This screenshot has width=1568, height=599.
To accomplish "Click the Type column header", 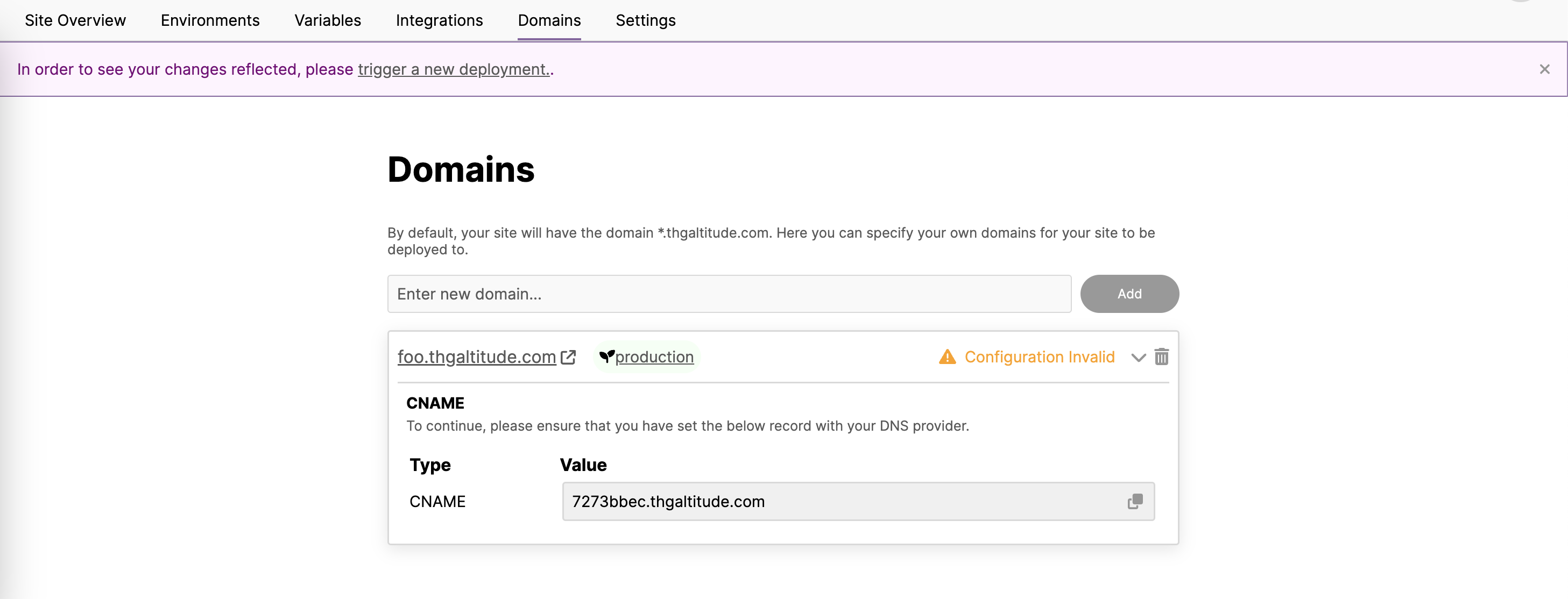I will (430, 465).
